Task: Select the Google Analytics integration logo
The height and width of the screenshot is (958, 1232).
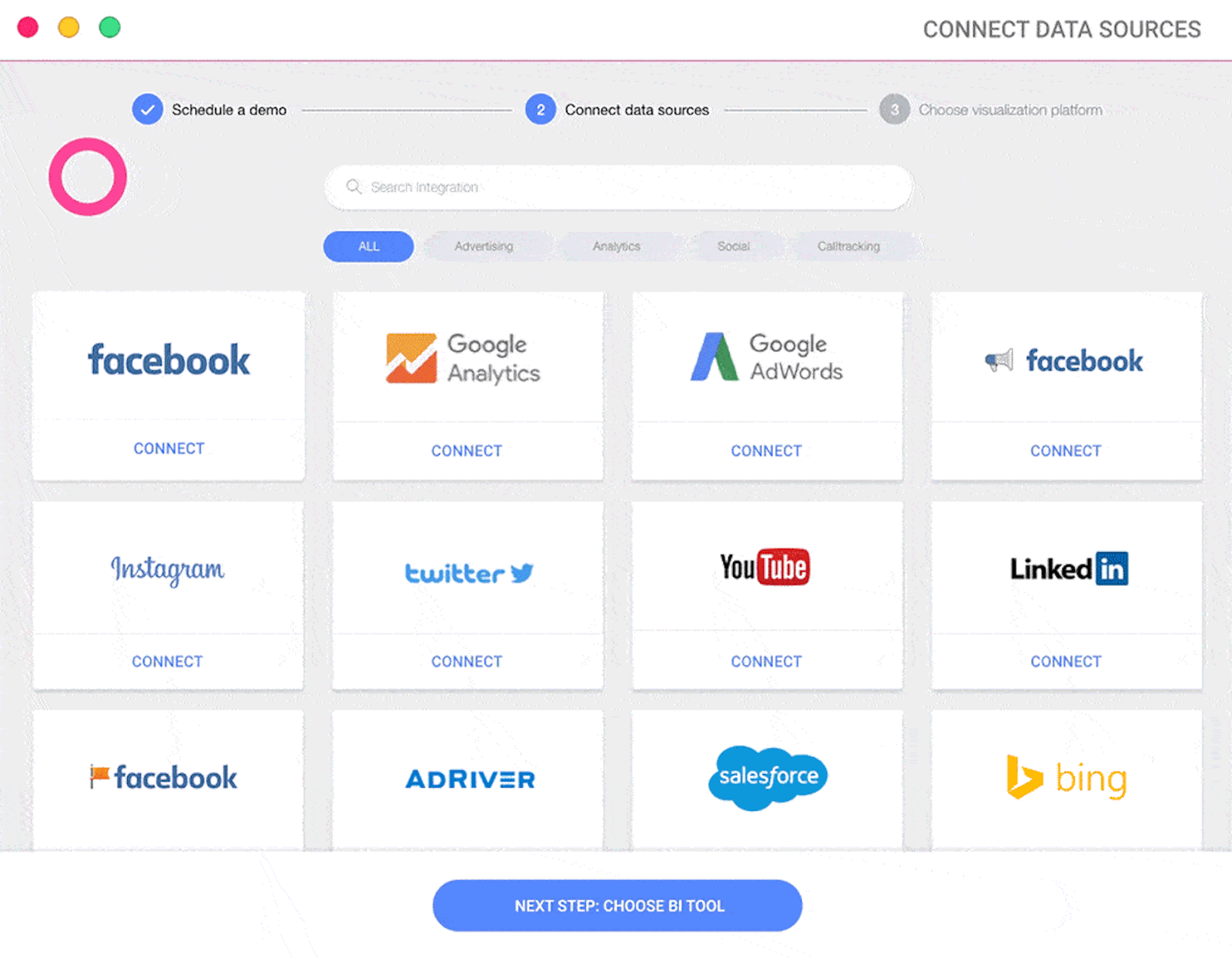Action: 464,358
